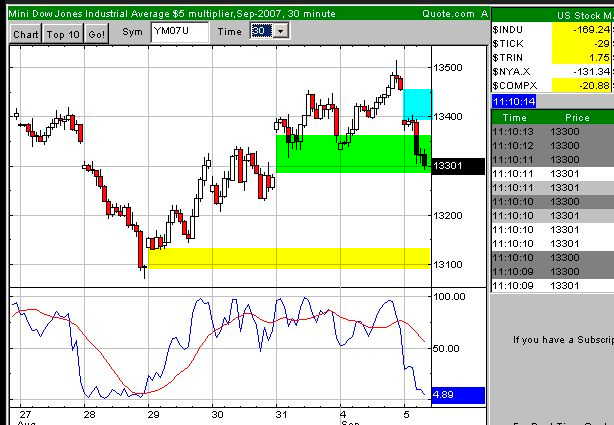Viewport: 614px width, 425px height.
Task: Click the Chart button
Action: tap(25, 33)
